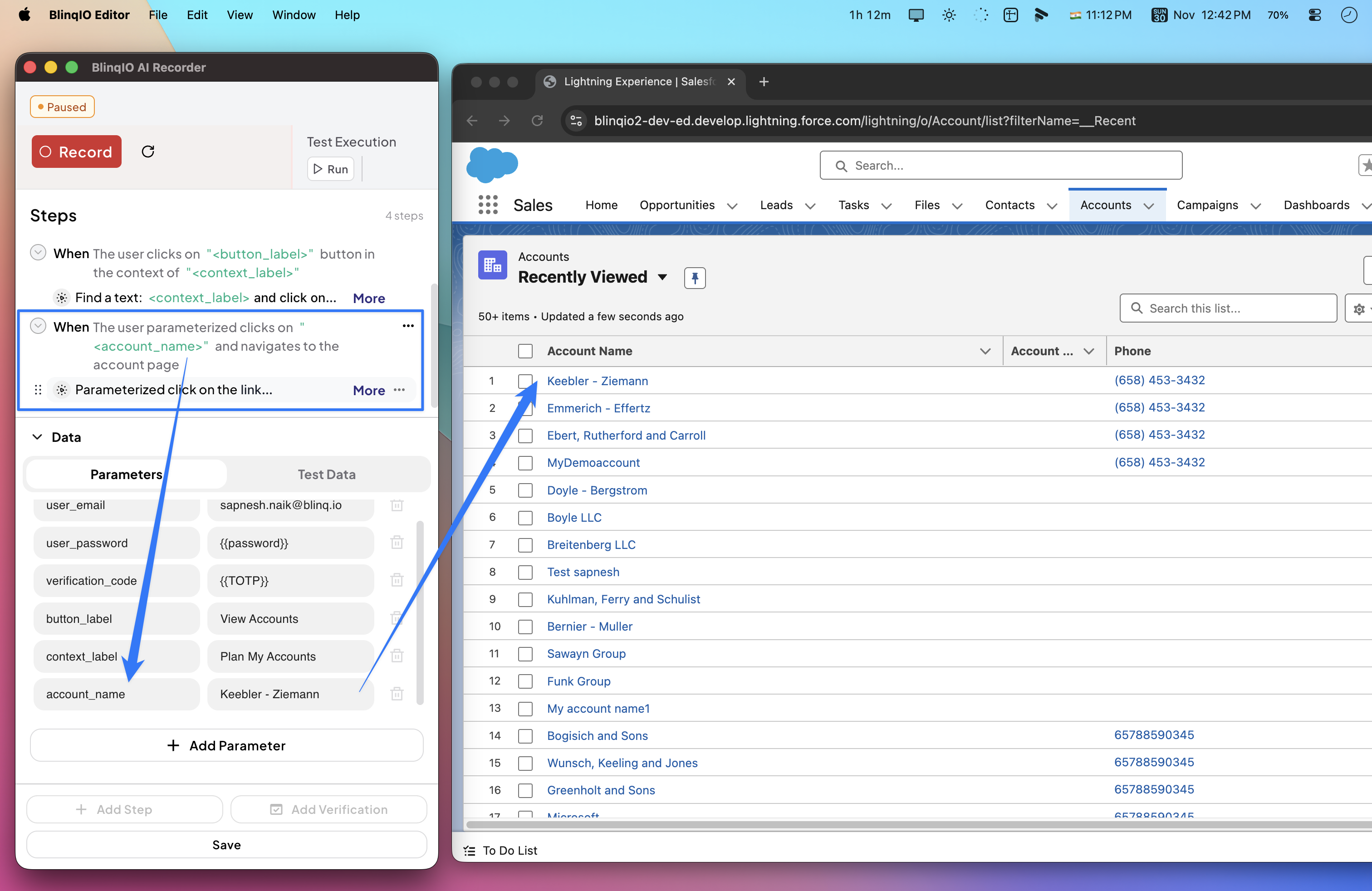Open the Keebler - Ziemann account link
The height and width of the screenshot is (891, 1372).
[597, 381]
